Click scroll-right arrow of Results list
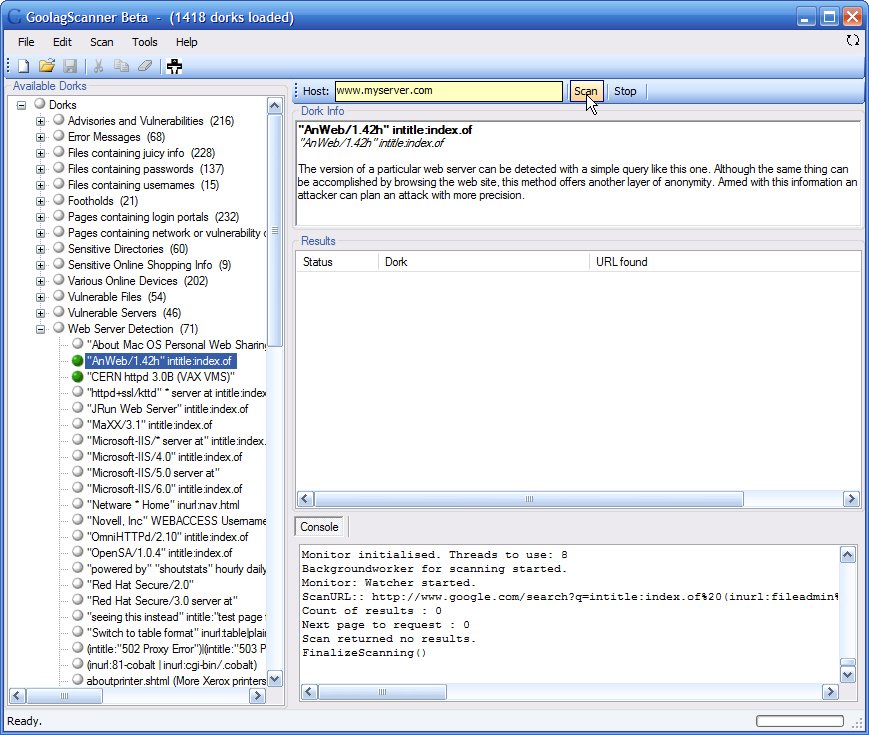869x735 pixels. click(851, 499)
